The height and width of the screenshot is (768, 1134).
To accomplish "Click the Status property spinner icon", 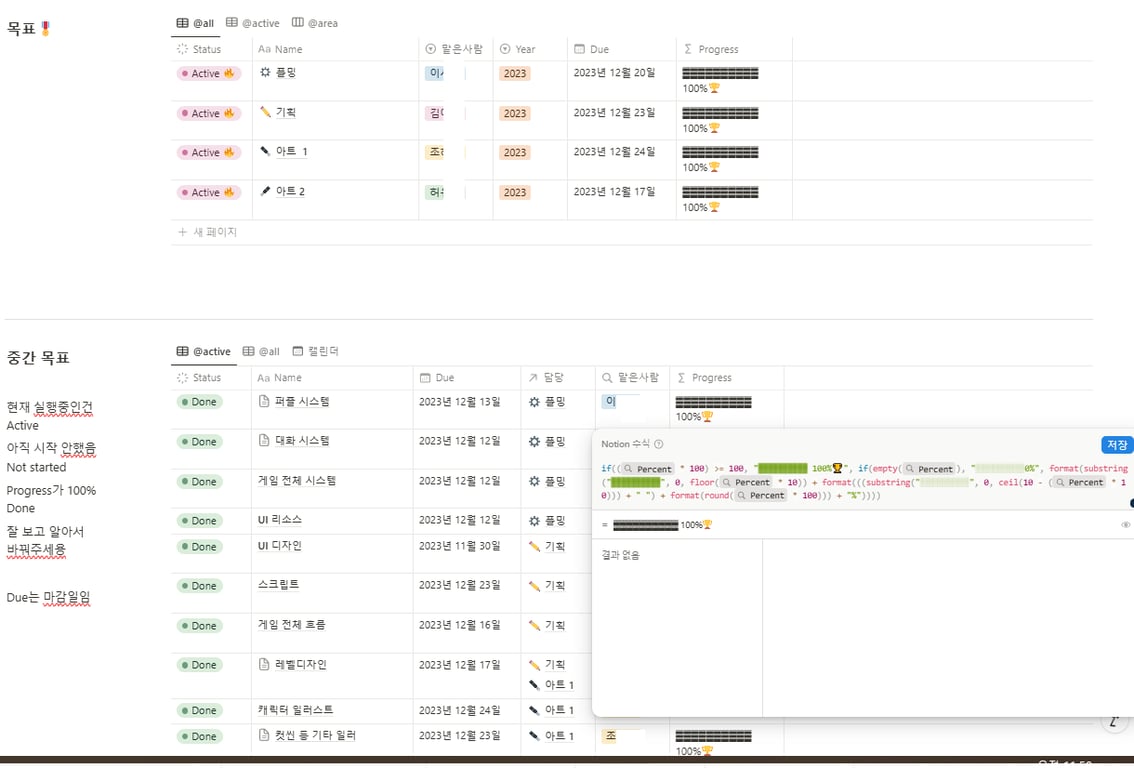I will 184,48.
